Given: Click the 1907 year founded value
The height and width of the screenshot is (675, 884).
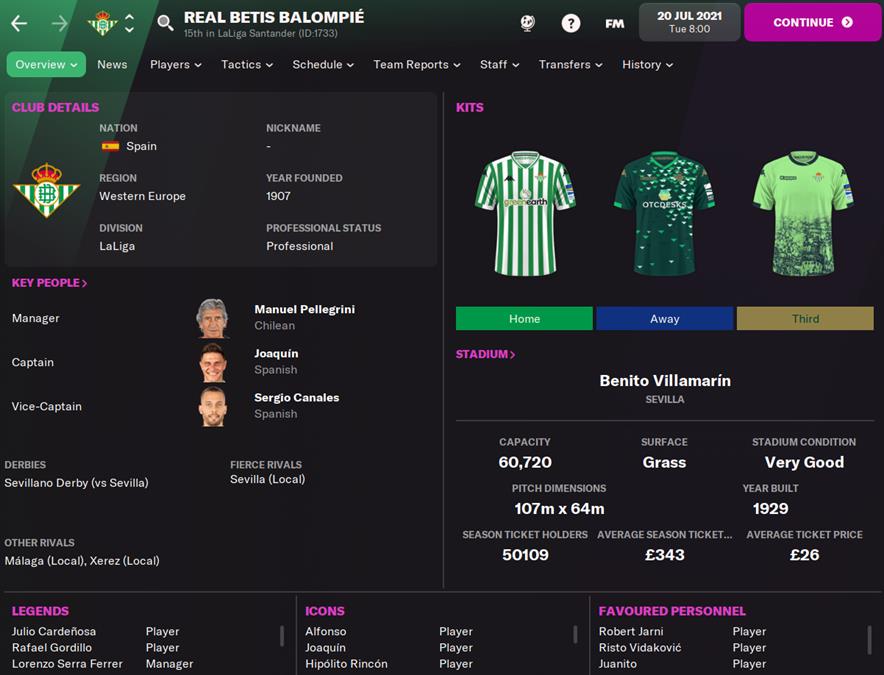Looking at the screenshot, I should (279, 196).
